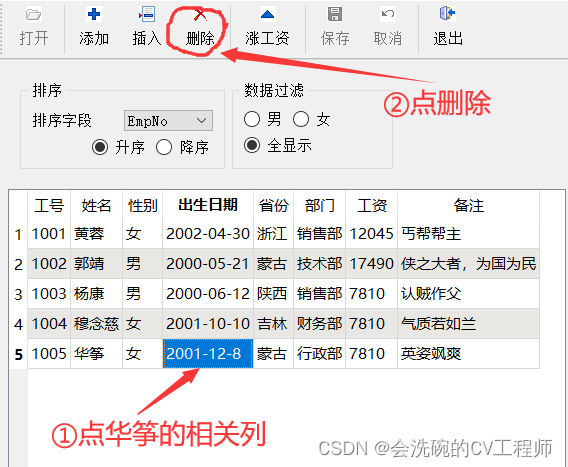Click the remark cell 气质若如兰
Image resolution: width=568 pixels, height=467 pixels.
pyautogui.click(x=468, y=324)
